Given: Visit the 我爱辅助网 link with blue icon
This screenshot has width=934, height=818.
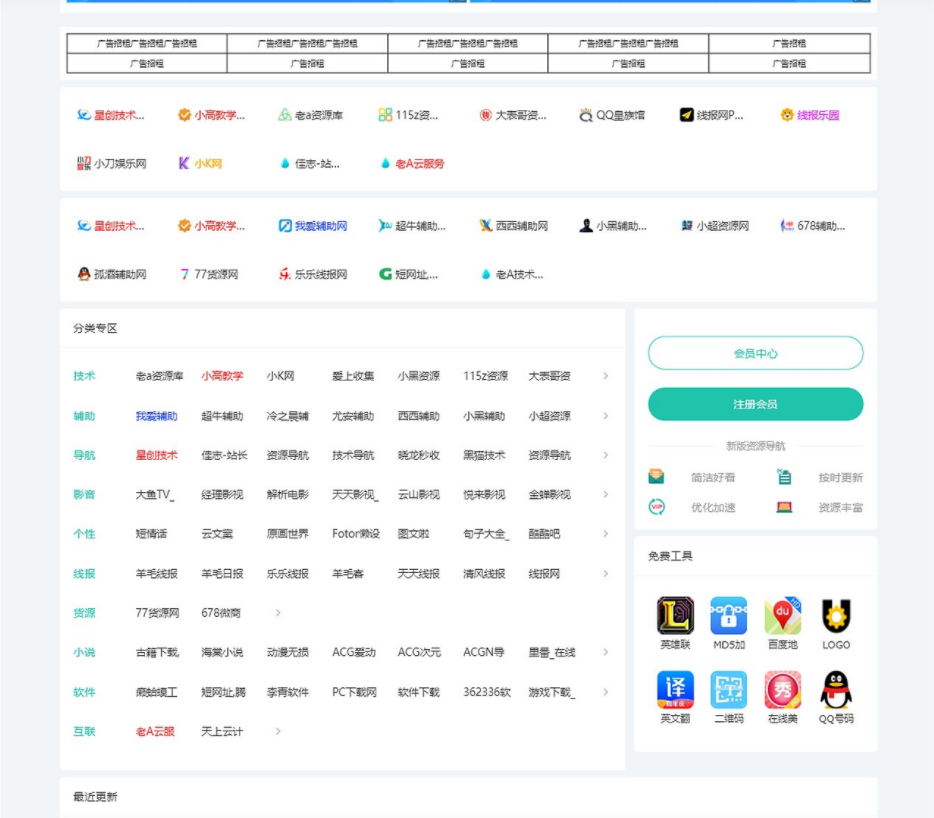Looking at the screenshot, I should 313,226.
